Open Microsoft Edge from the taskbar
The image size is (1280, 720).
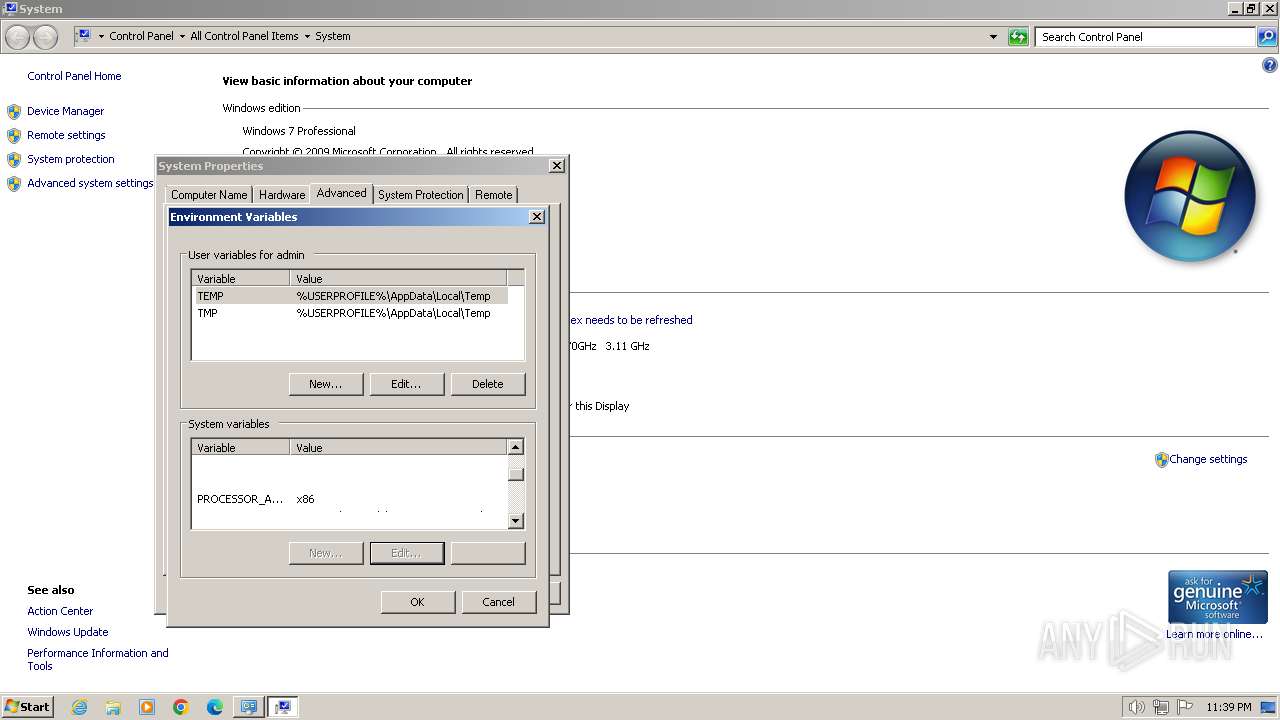click(x=215, y=707)
